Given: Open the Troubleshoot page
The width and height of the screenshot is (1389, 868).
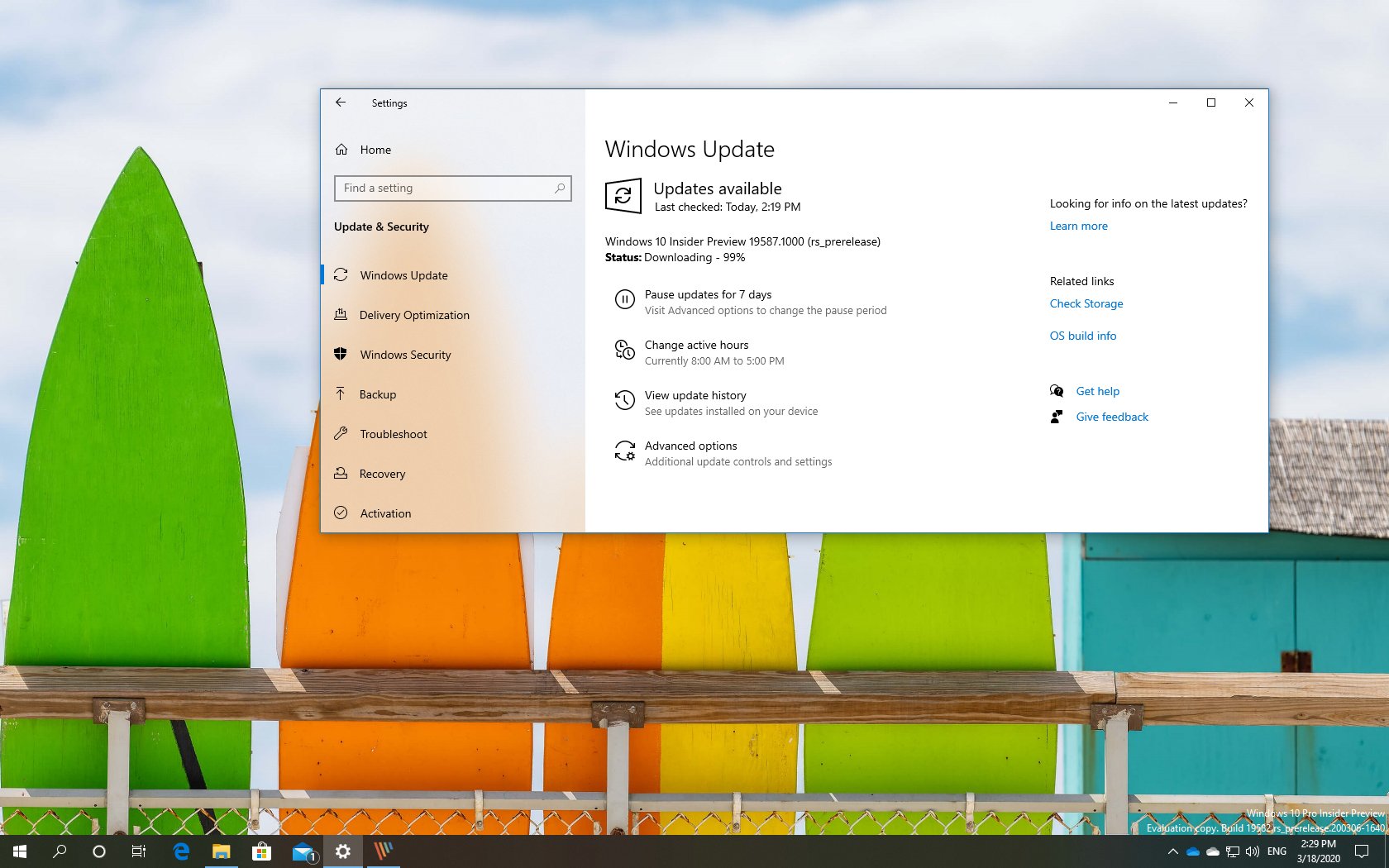Looking at the screenshot, I should point(393,434).
